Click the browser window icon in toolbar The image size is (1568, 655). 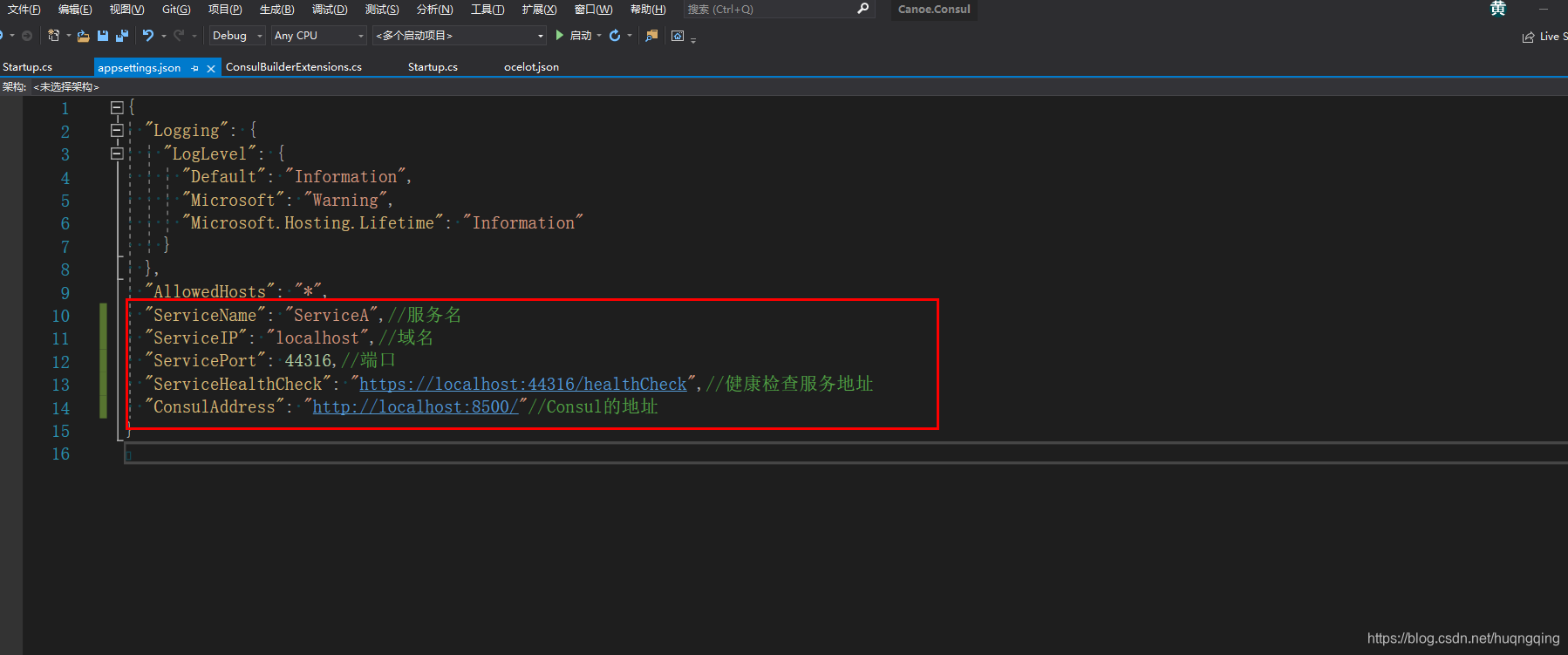678,36
